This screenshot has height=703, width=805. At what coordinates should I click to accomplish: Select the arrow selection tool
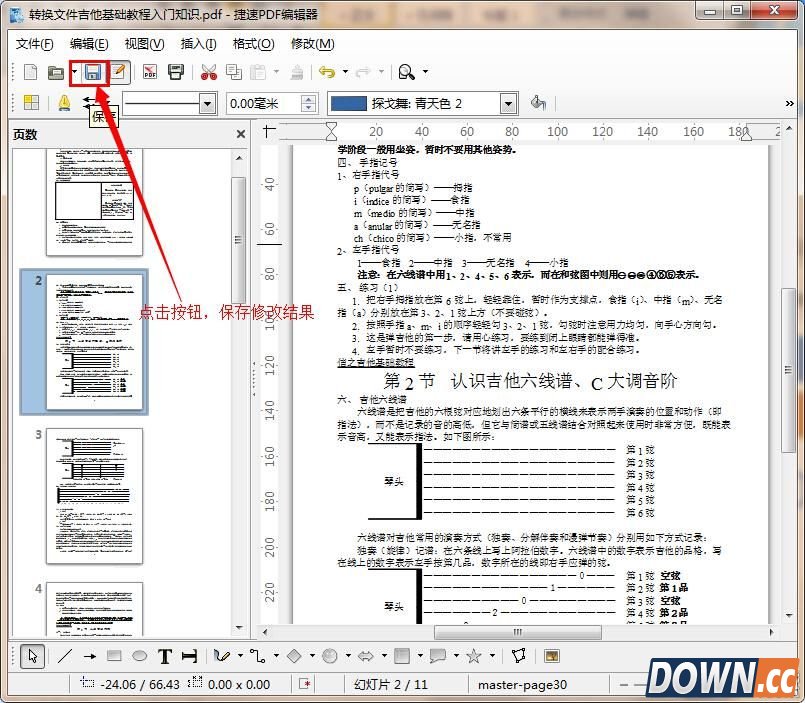click(x=32, y=656)
